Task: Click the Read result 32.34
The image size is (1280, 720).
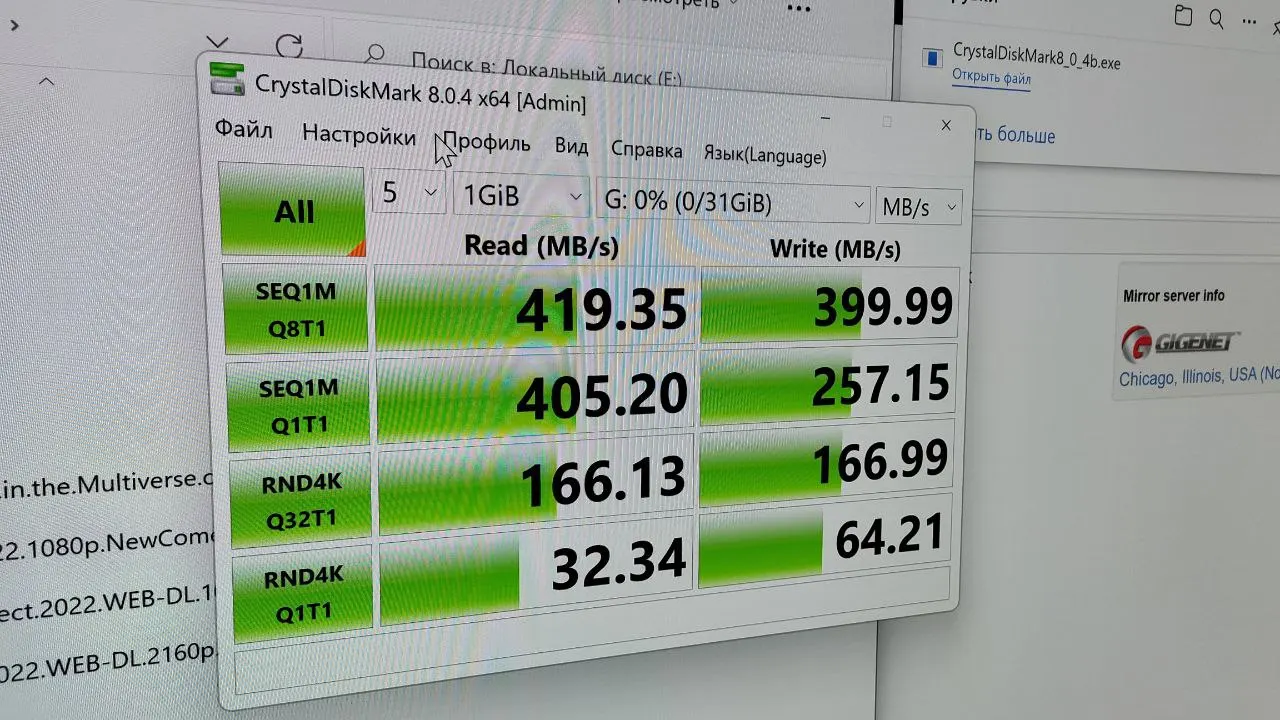Action: (x=537, y=566)
